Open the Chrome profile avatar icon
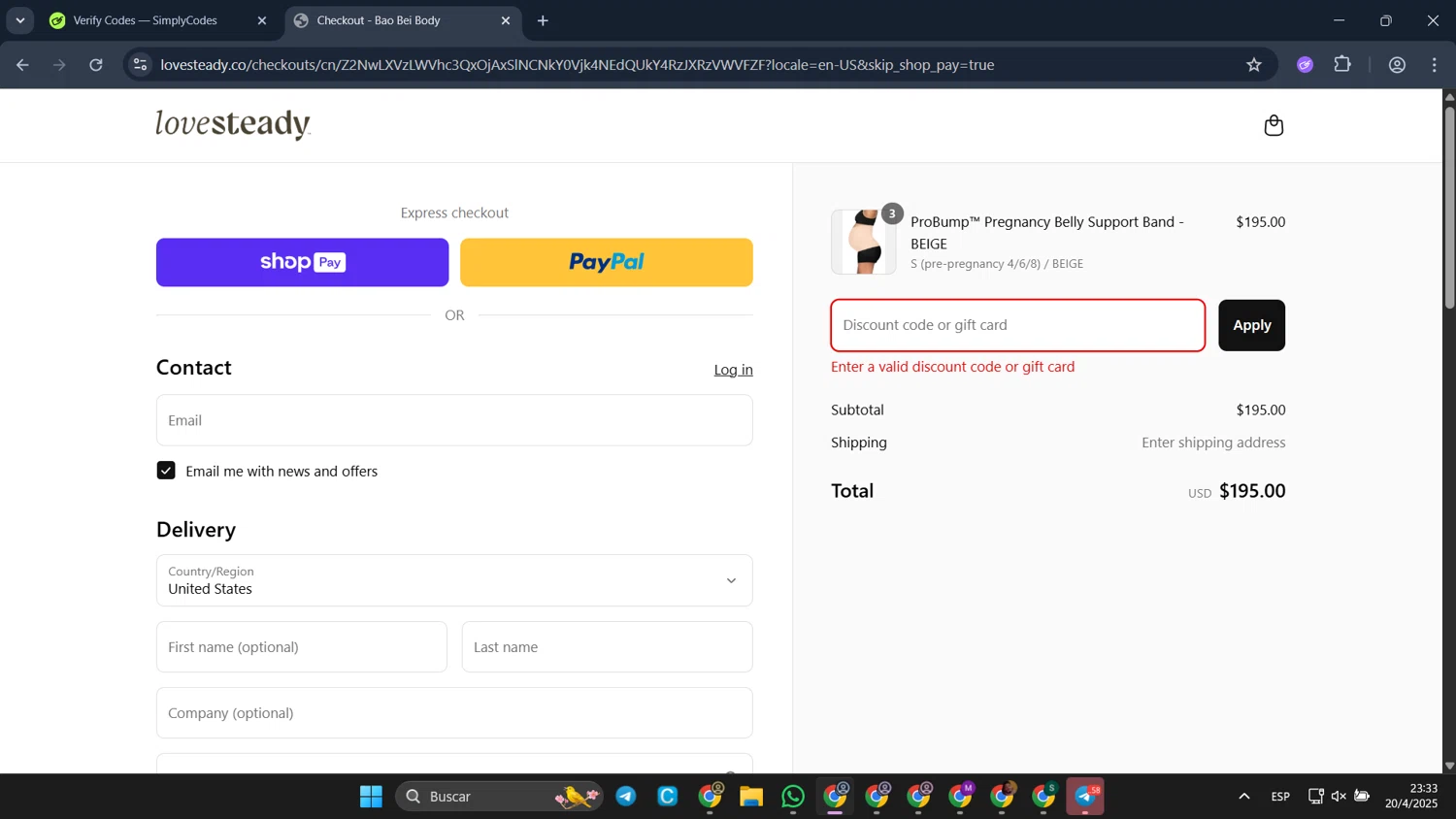The width and height of the screenshot is (1456, 819). point(1398,65)
